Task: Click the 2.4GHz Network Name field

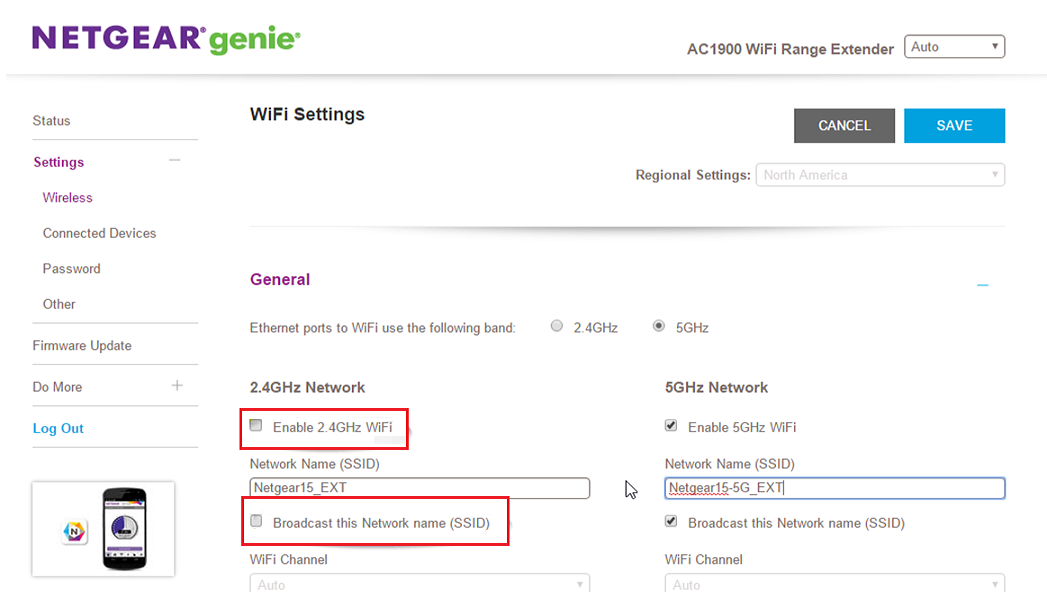Action: 419,488
